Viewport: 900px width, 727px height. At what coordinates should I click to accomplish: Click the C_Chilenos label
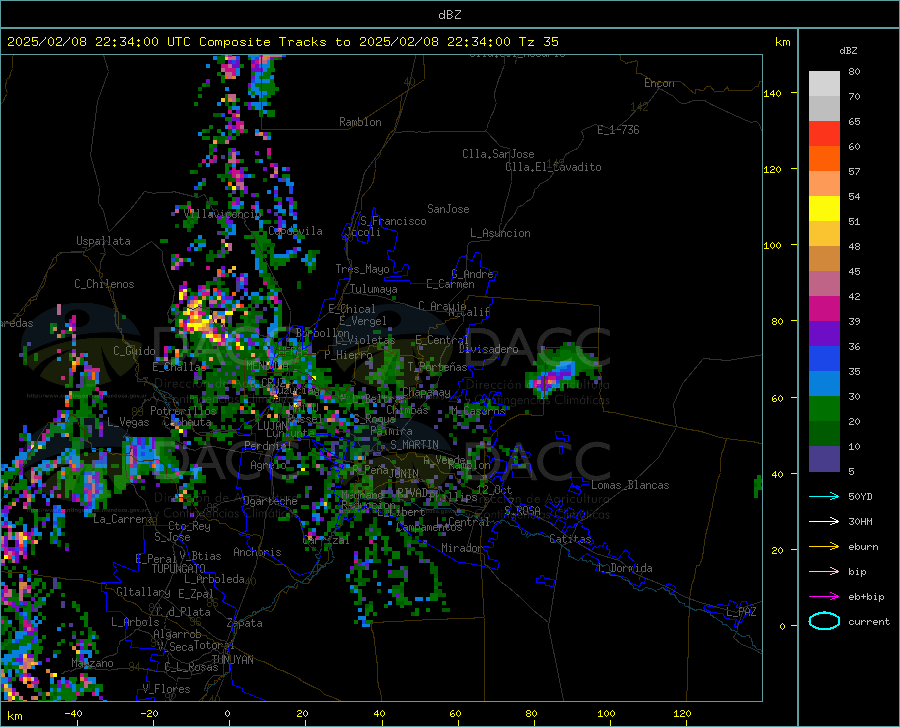pos(104,284)
